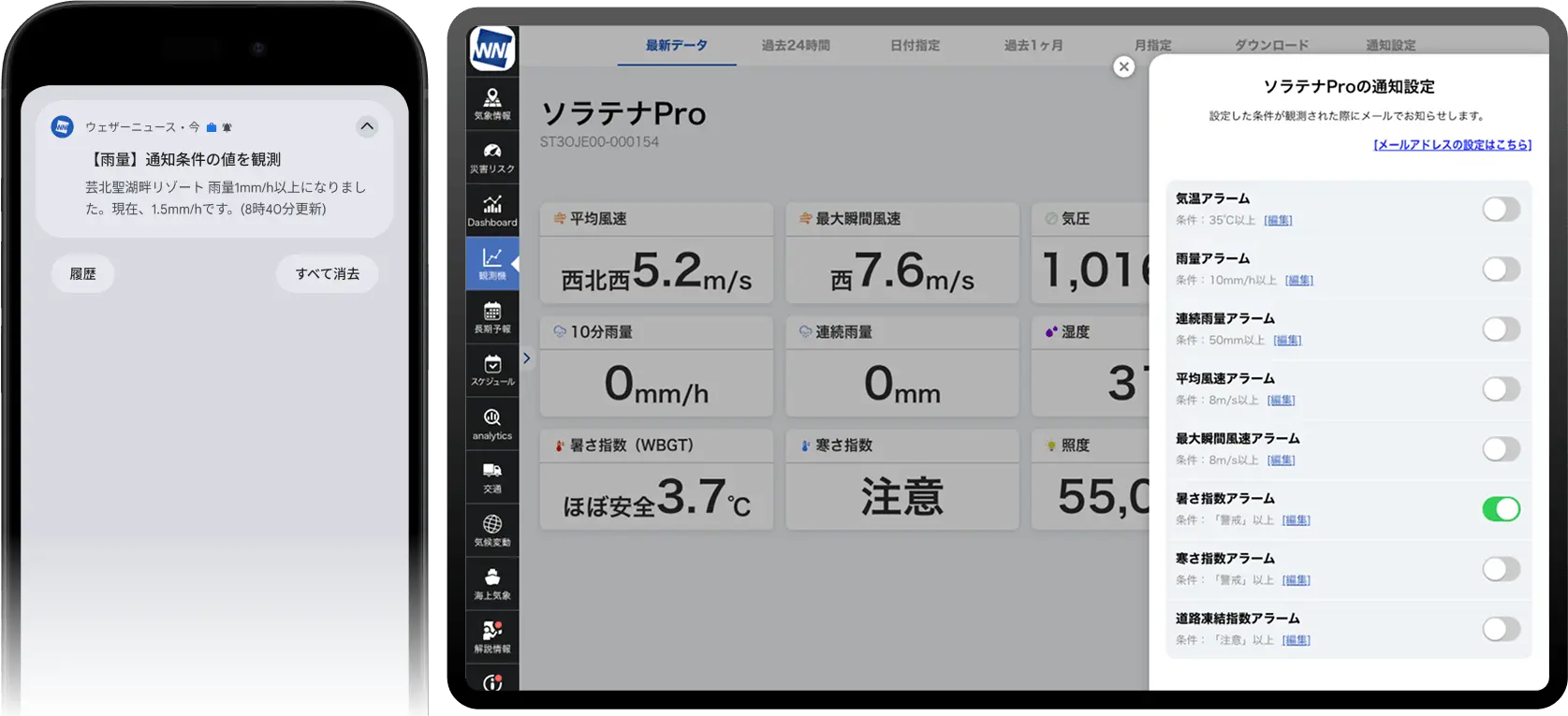Viewport: 1568px width, 716px height.
Task: Switch to the ダウンロード tab
Action: tap(1271, 45)
